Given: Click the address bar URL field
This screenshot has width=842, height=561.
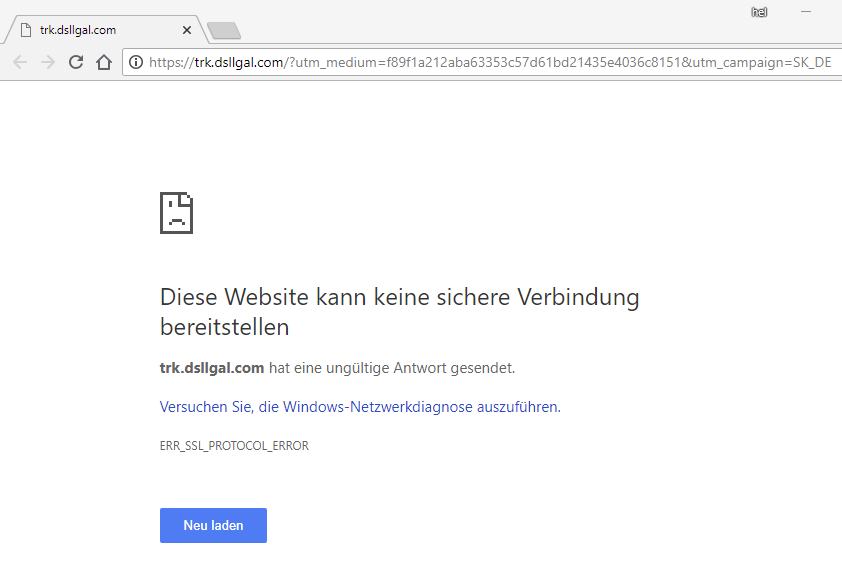Looking at the screenshot, I should (x=480, y=62).
